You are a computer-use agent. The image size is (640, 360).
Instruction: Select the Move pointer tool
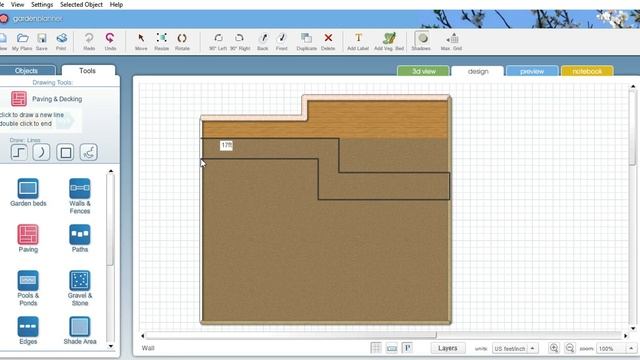(141, 38)
